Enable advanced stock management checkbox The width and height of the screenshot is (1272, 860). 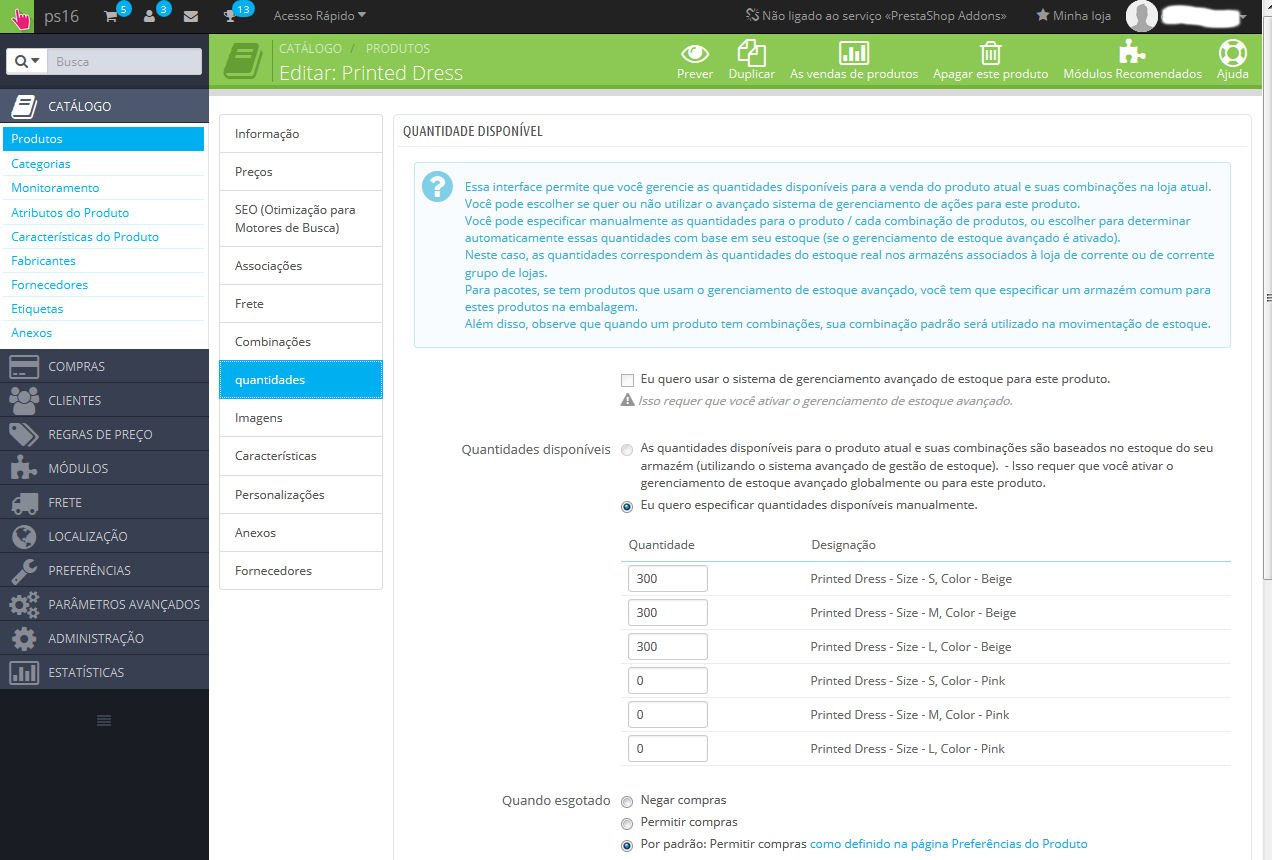pyautogui.click(x=627, y=380)
